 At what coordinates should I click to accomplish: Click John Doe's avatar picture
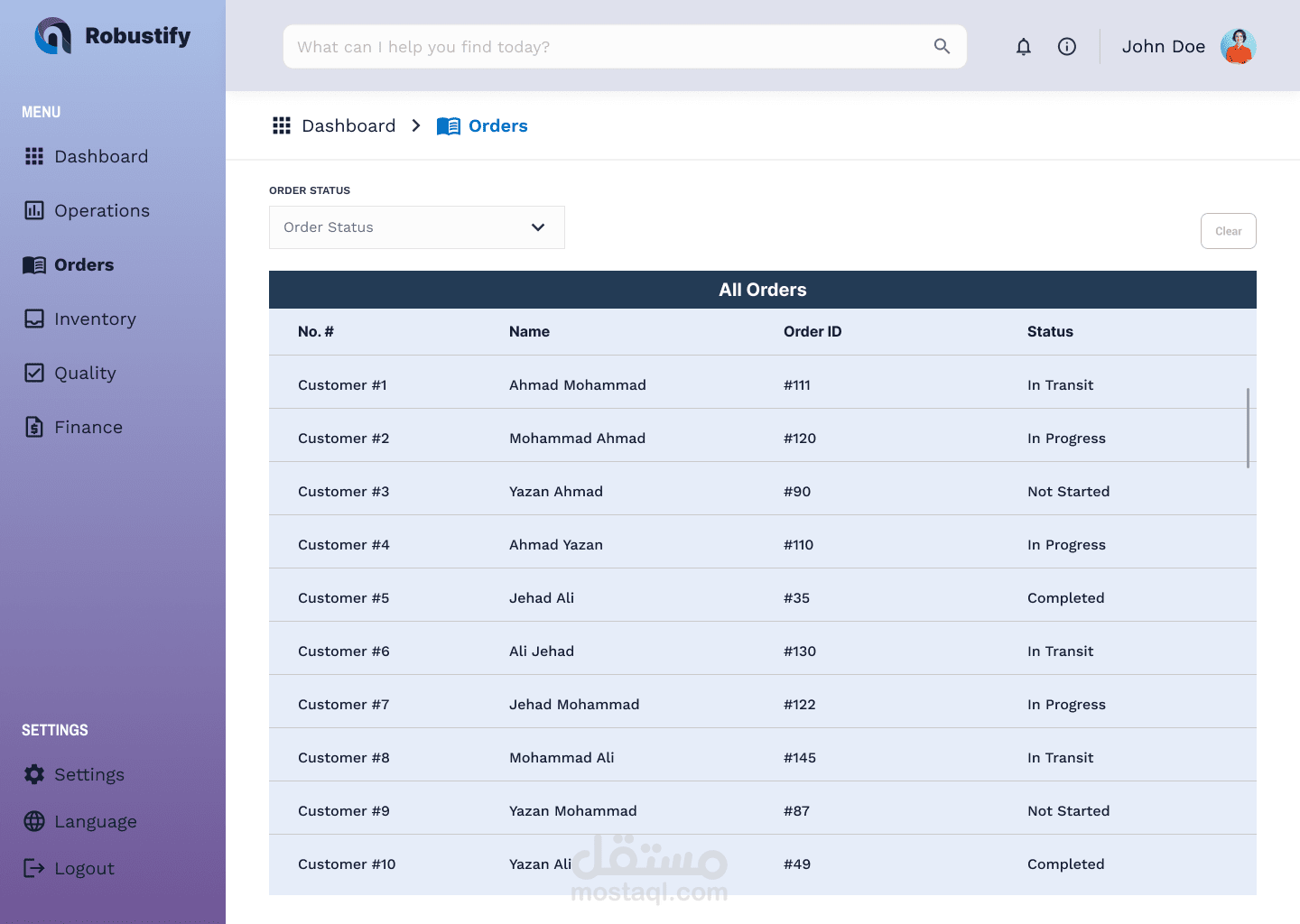point(1239,47)
